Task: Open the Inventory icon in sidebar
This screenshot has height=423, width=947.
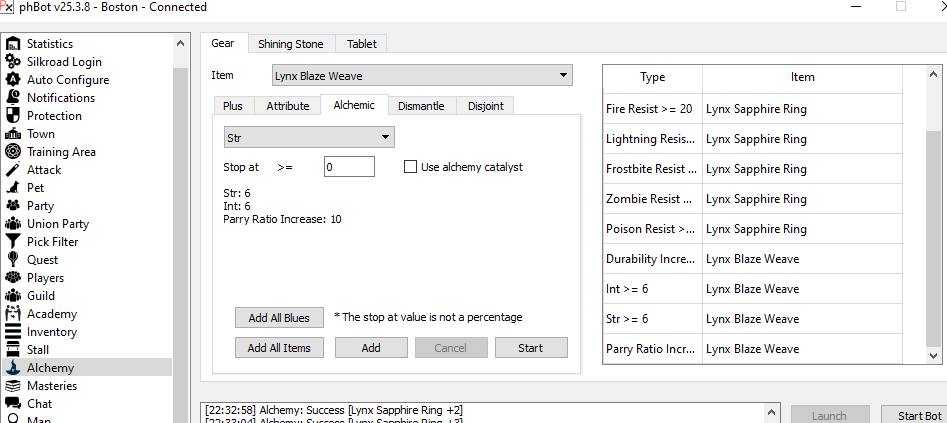Action: pyautogui.click(x=13, y=332)
